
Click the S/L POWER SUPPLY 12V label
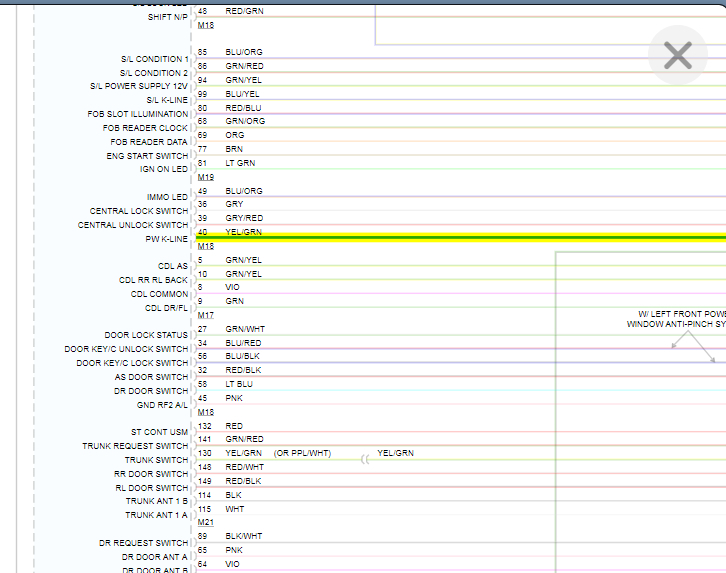coord(139,86)
